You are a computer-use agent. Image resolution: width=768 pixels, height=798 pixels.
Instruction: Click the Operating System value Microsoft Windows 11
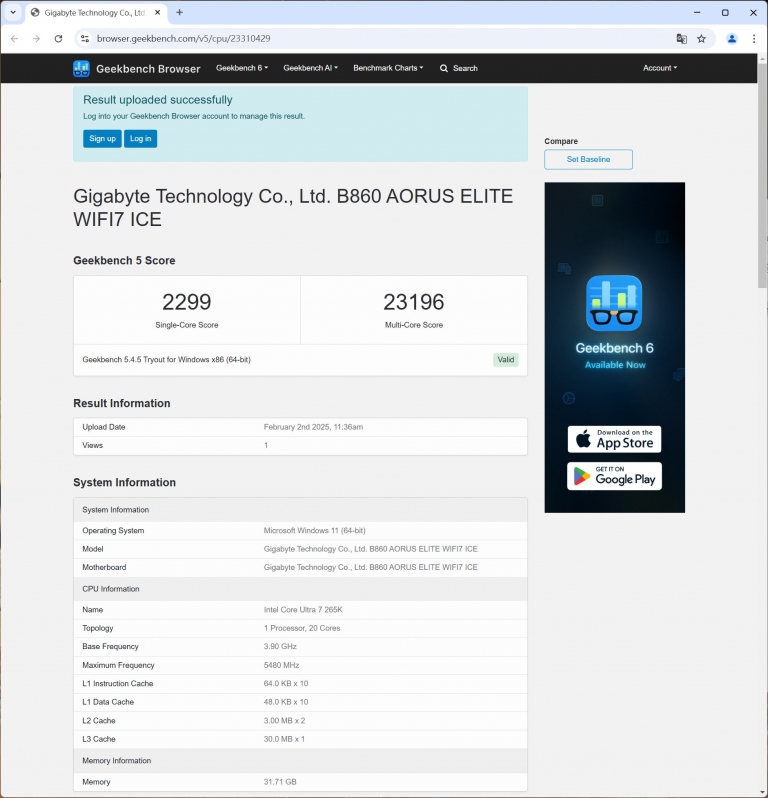(x=315, y=530)
